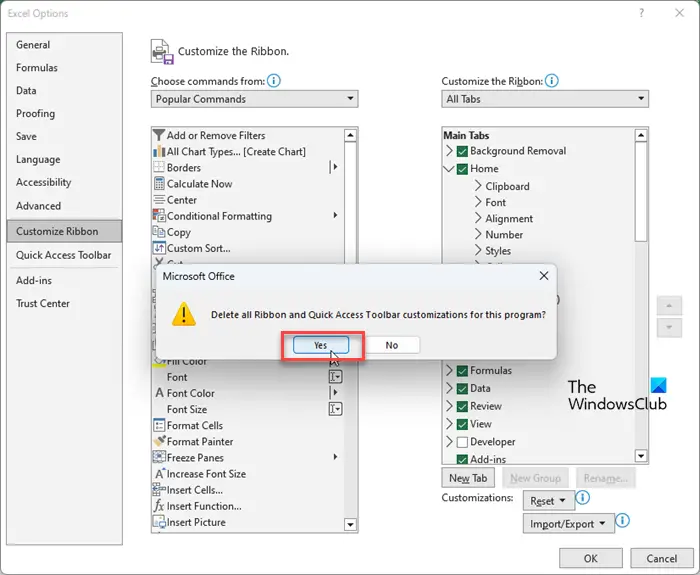
Task: Uncheck the Background Removal tab checkbox
Action: [462, 151]
